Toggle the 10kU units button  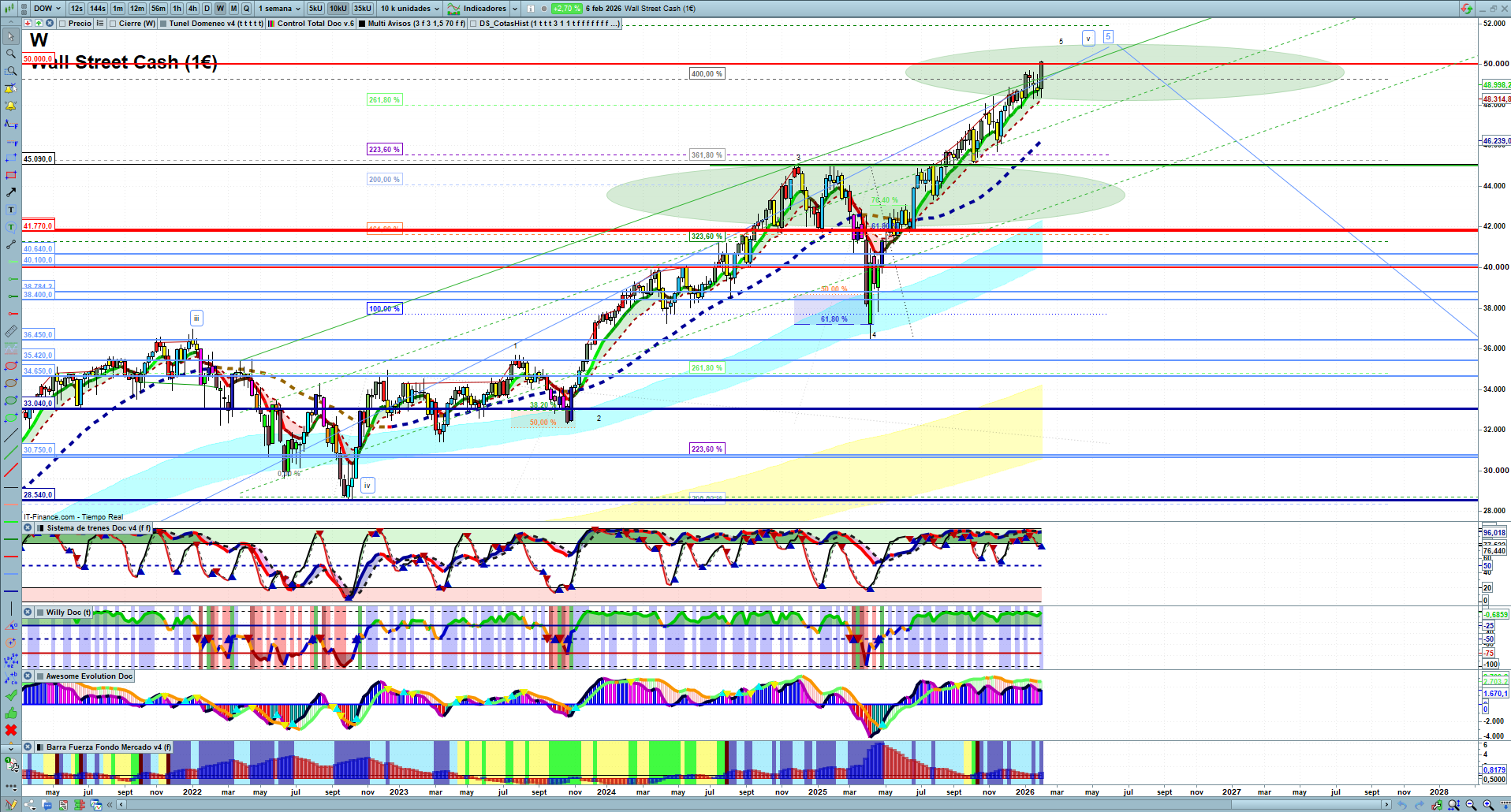tap(338, 9)
